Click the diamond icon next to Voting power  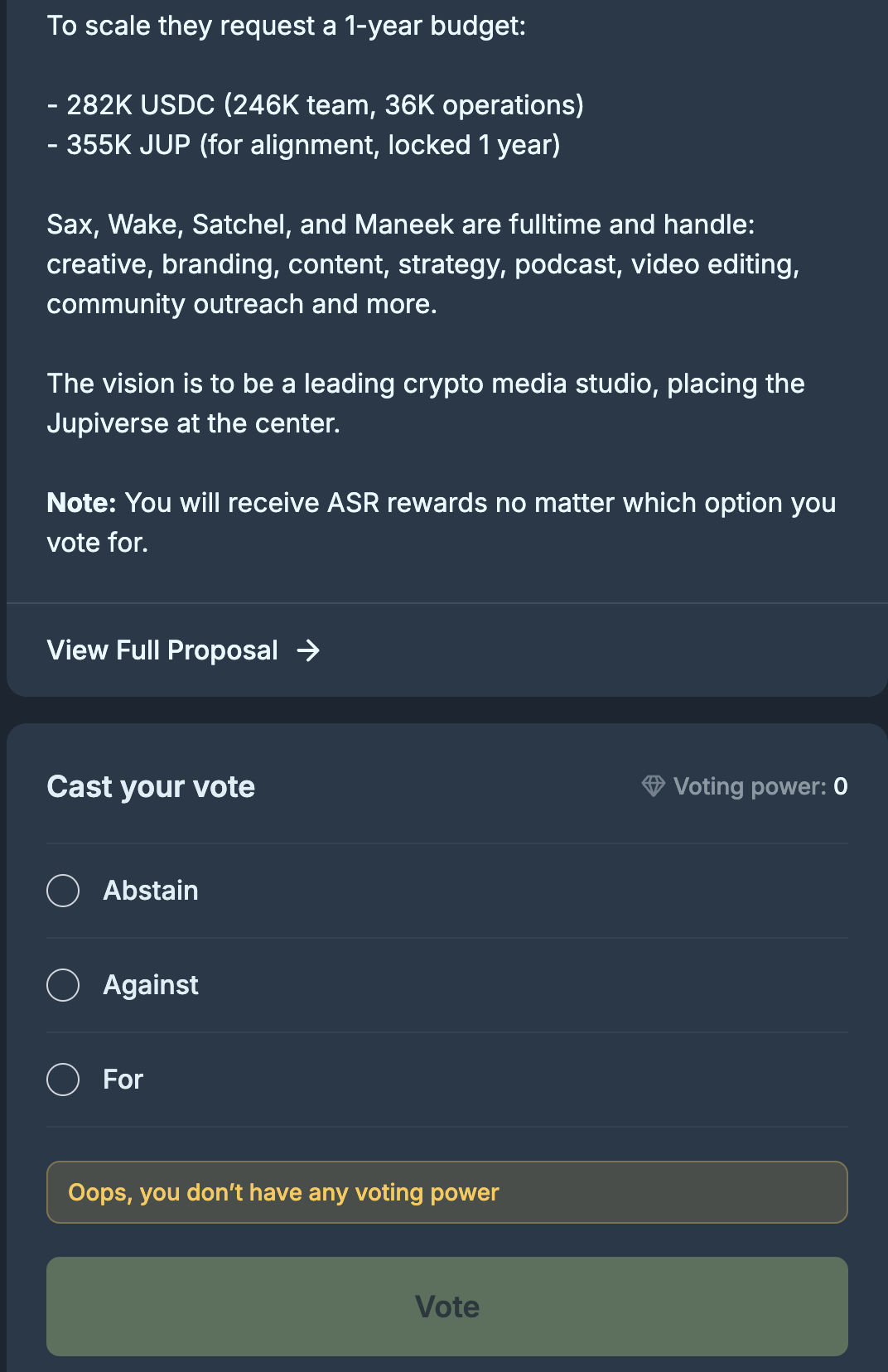tap(653, 785)
